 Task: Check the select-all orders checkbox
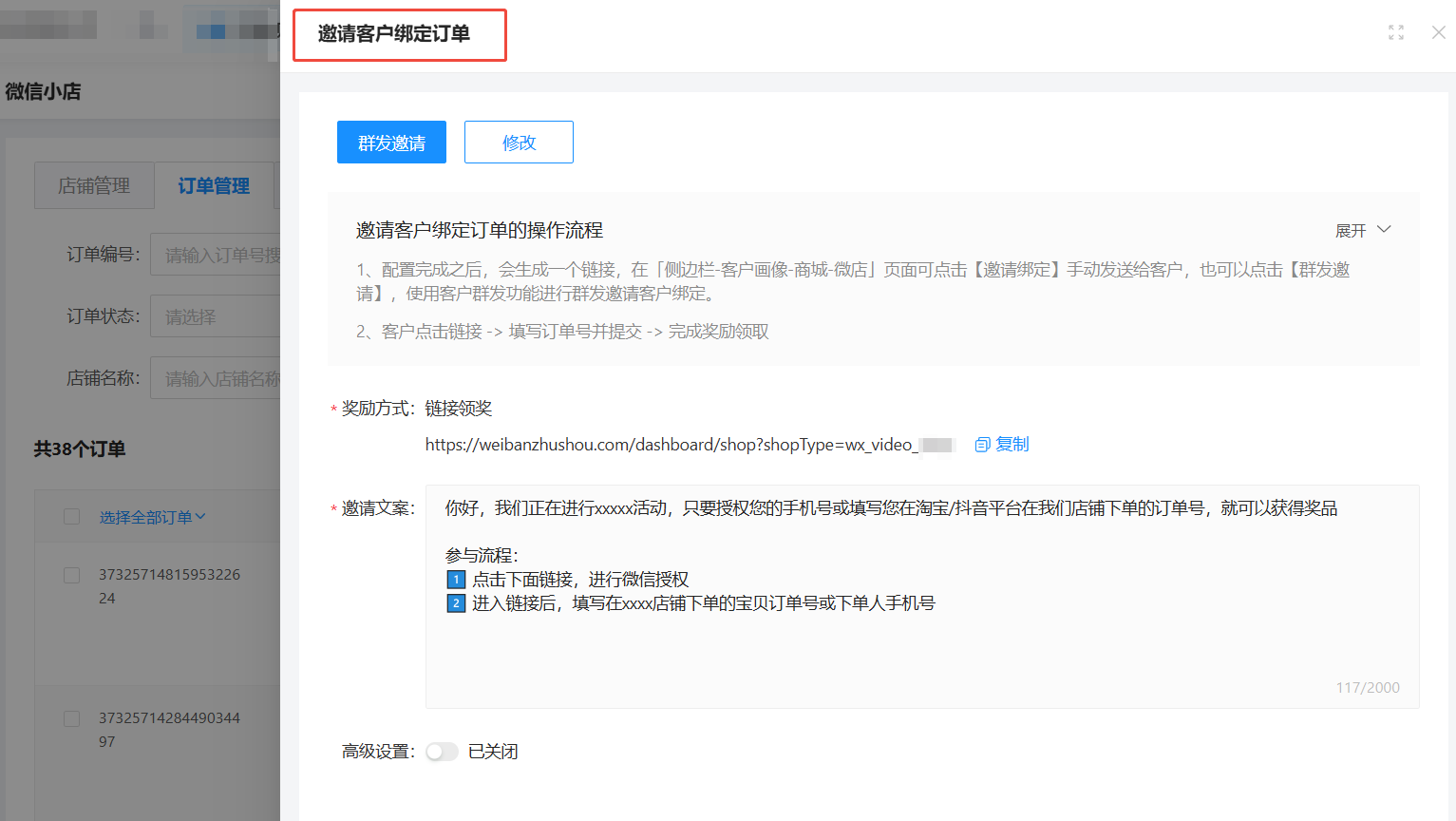[x=71, y=516]
